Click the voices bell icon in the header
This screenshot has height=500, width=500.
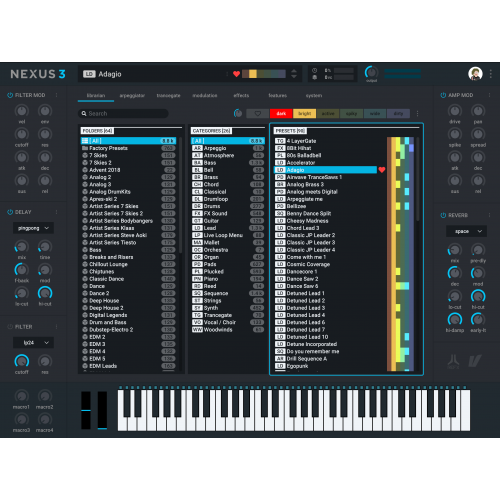click(x=314, y=77)
